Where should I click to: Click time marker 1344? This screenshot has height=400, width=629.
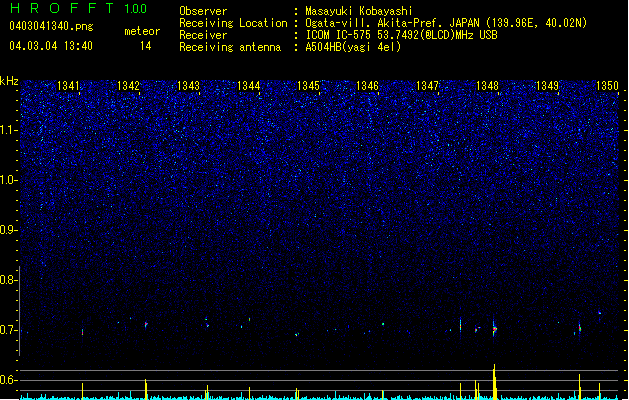(248, 85)
